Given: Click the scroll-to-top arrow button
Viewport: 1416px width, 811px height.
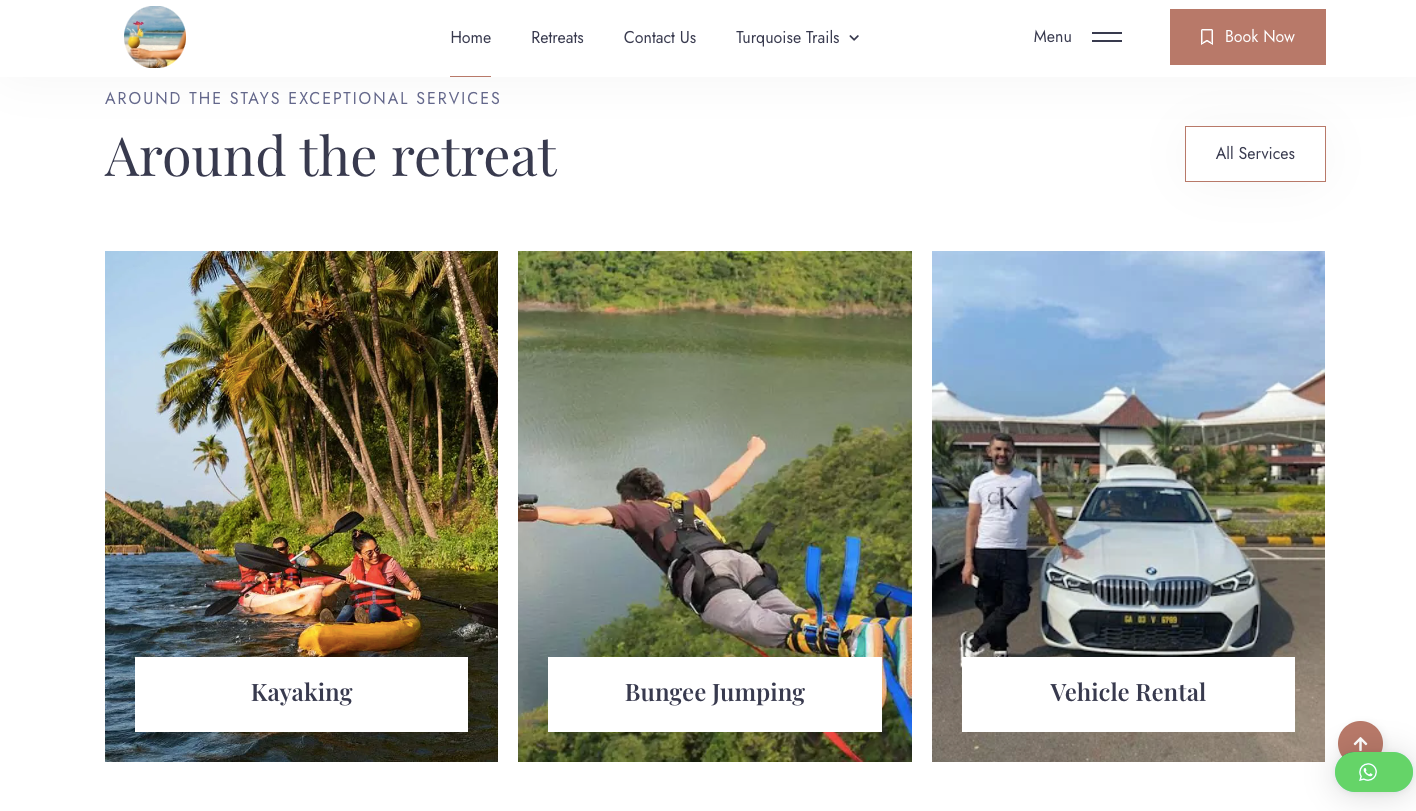Looking at the screenshot, I should [1360, 743].
